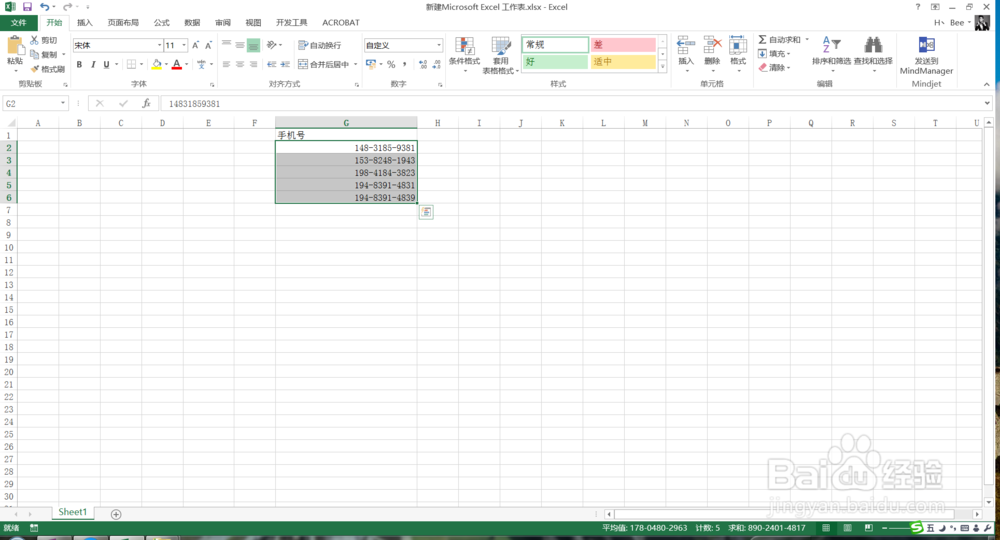
Task: Open the font size dropdown
Action: [x=184, y=45]
